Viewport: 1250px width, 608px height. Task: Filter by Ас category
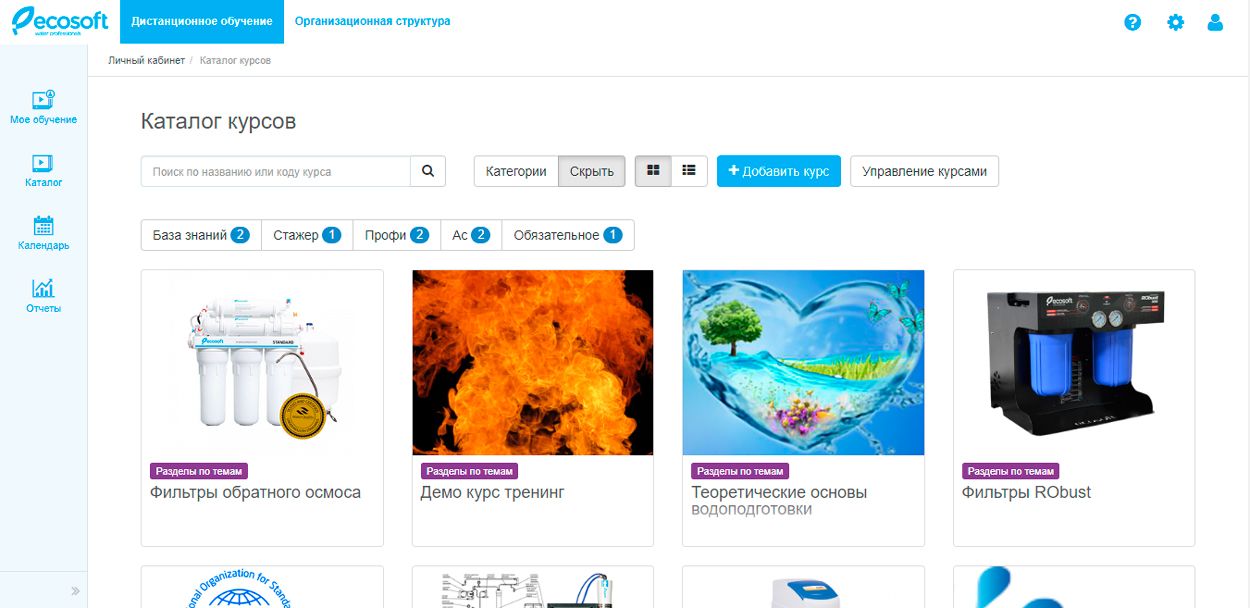pyautogui.click(x=471, y=235)
